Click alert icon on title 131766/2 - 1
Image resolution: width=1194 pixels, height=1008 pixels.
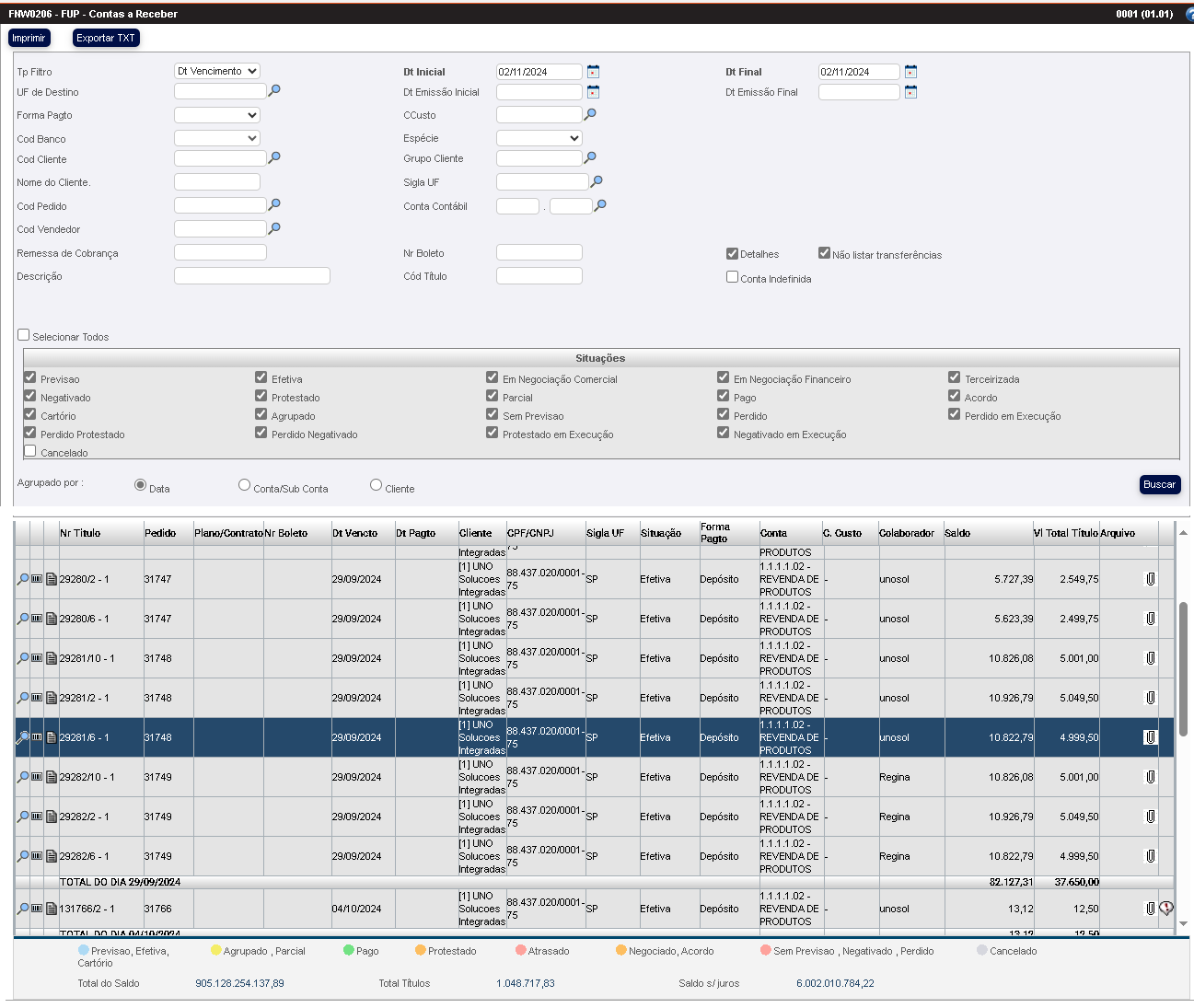(x=1166, y=909)
